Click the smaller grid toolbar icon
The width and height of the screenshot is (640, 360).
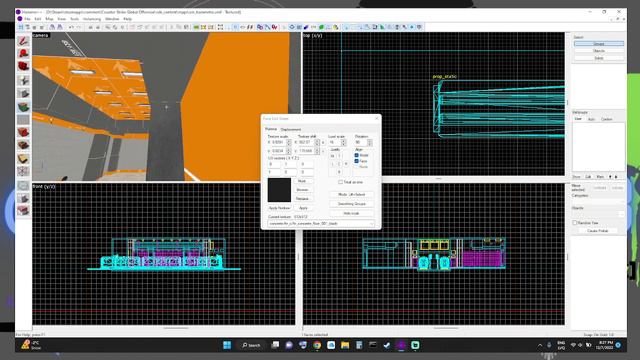(34, 27)
